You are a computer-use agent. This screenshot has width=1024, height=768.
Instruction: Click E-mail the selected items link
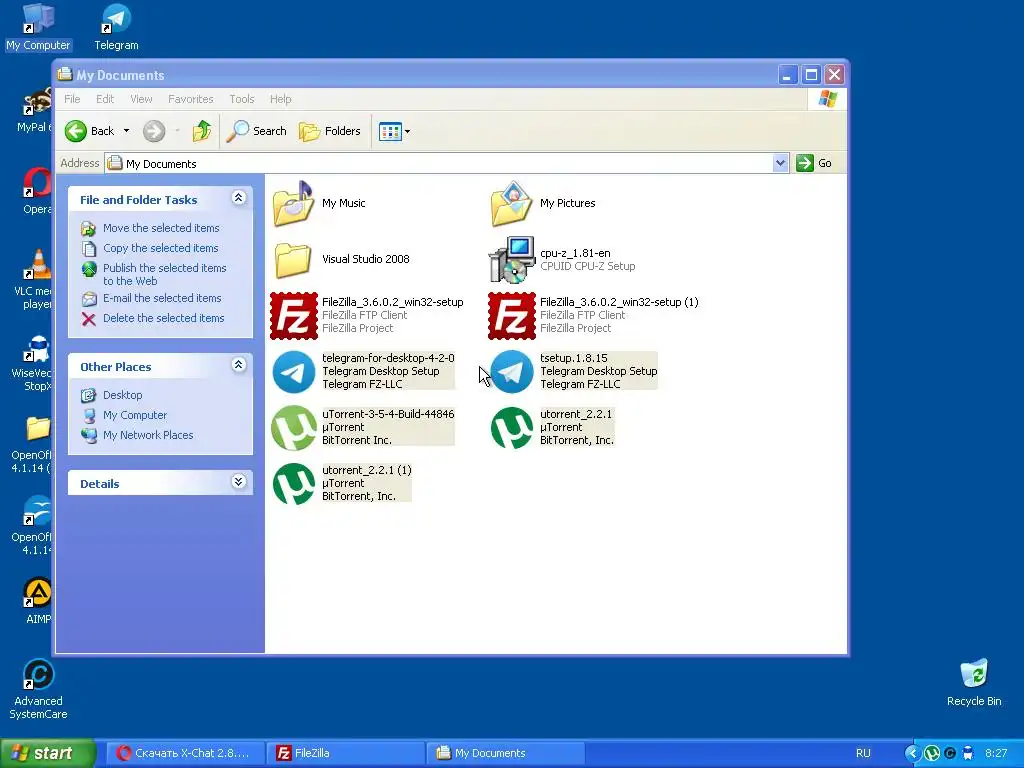click(162, 298)
